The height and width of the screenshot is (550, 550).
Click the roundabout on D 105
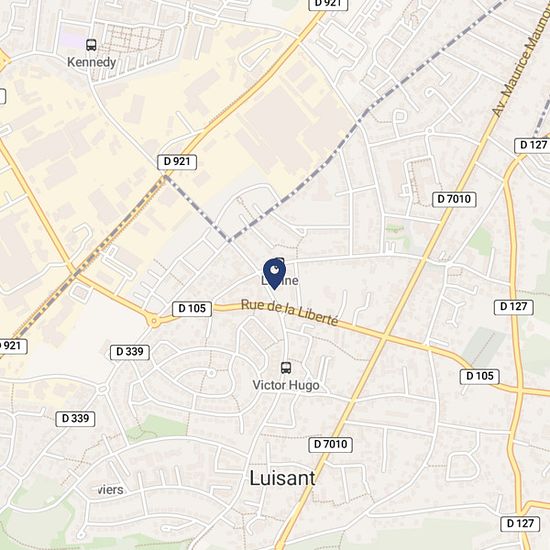click(154, 321)
